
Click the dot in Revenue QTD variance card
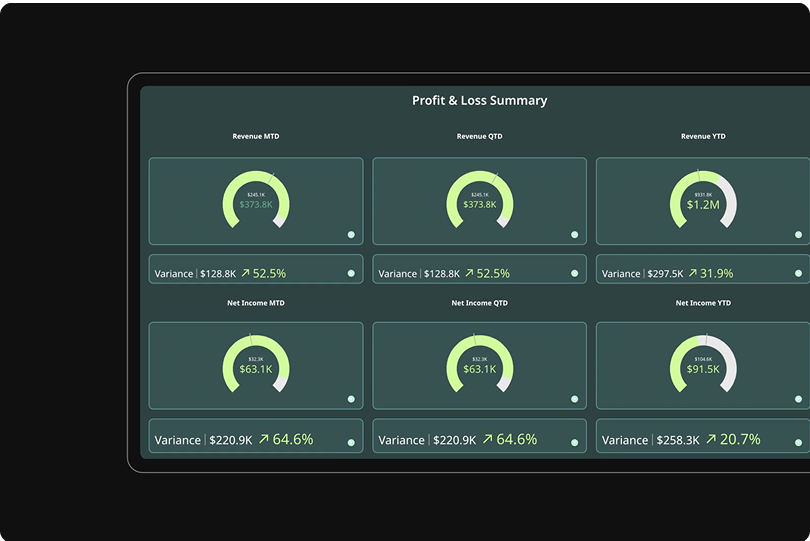tap(574, 273)
